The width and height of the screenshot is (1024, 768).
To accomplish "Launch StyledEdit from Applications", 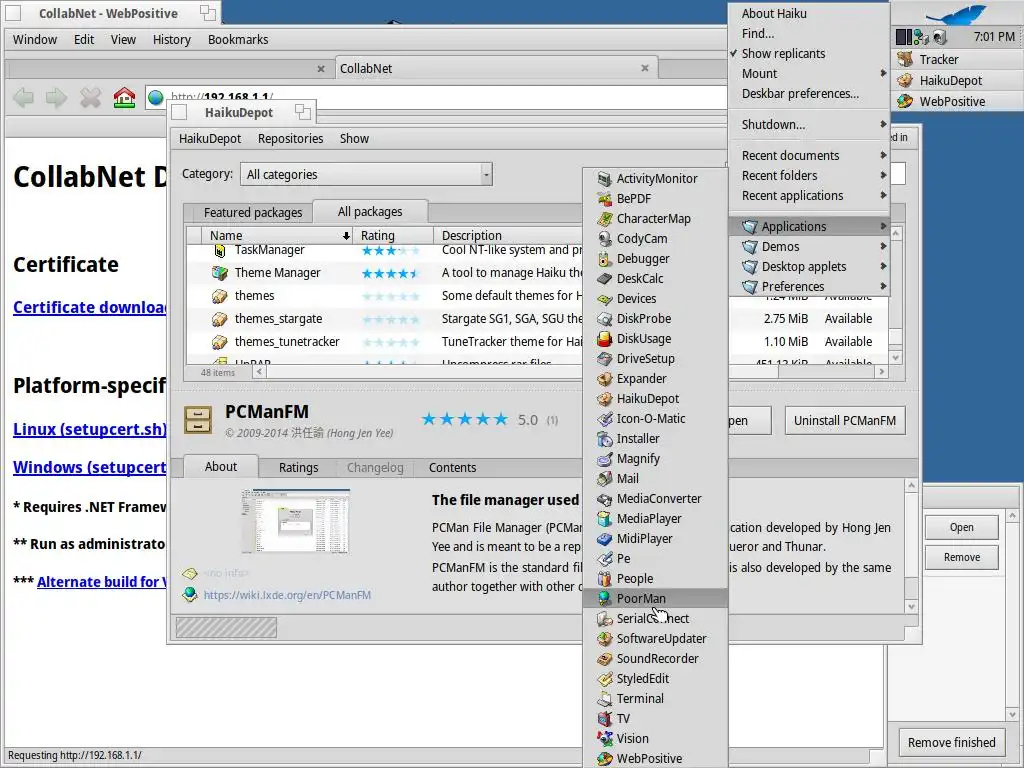I will 655,679.
